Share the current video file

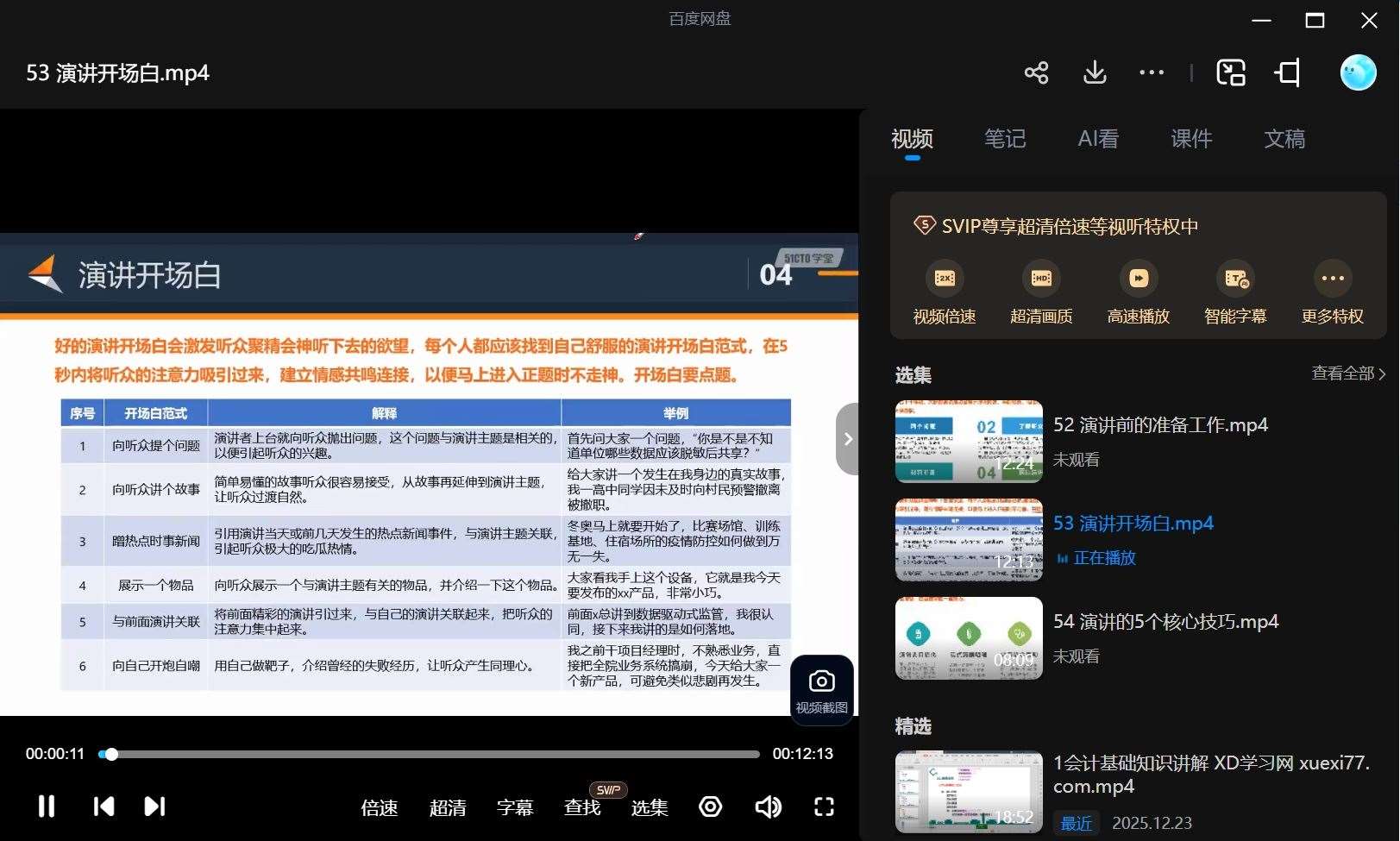click(x=1036, y=72)
